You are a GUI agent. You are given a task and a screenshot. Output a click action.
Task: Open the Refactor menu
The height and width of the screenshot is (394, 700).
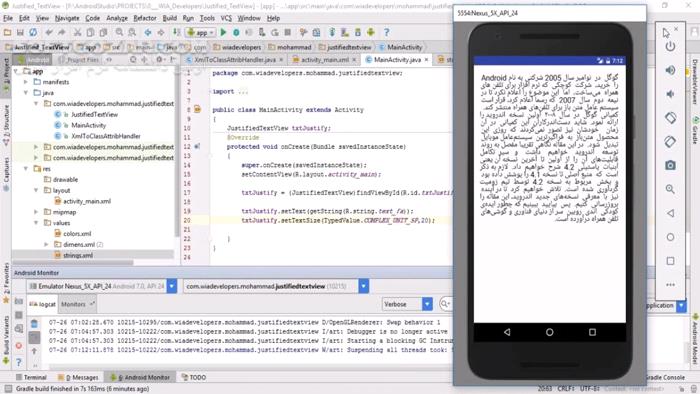click(145, 18)
